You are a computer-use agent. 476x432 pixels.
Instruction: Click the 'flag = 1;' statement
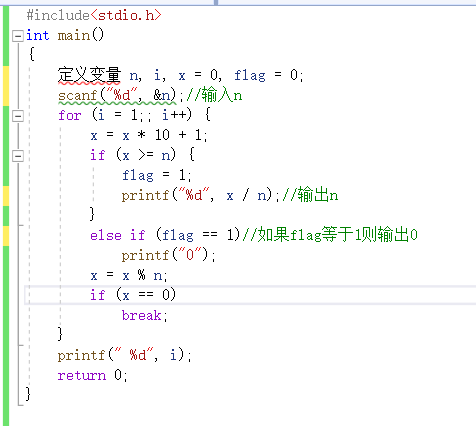157,175
